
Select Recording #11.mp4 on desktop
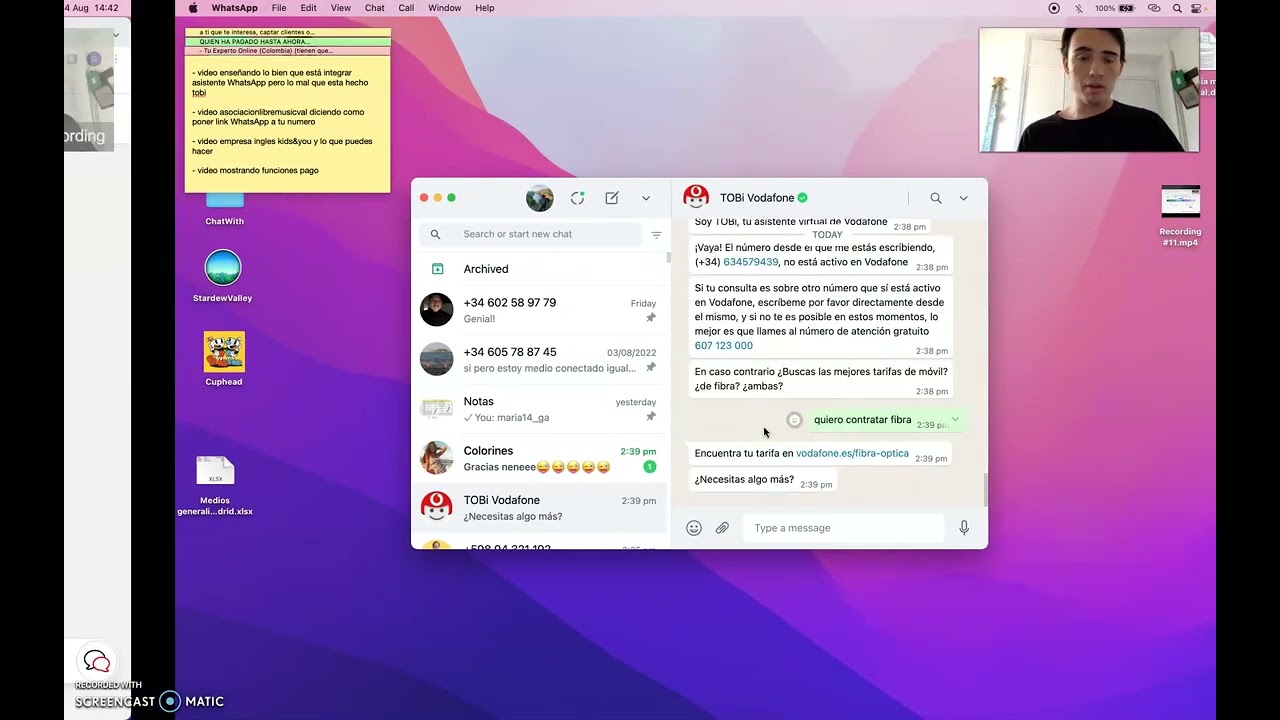point(1181,216)
